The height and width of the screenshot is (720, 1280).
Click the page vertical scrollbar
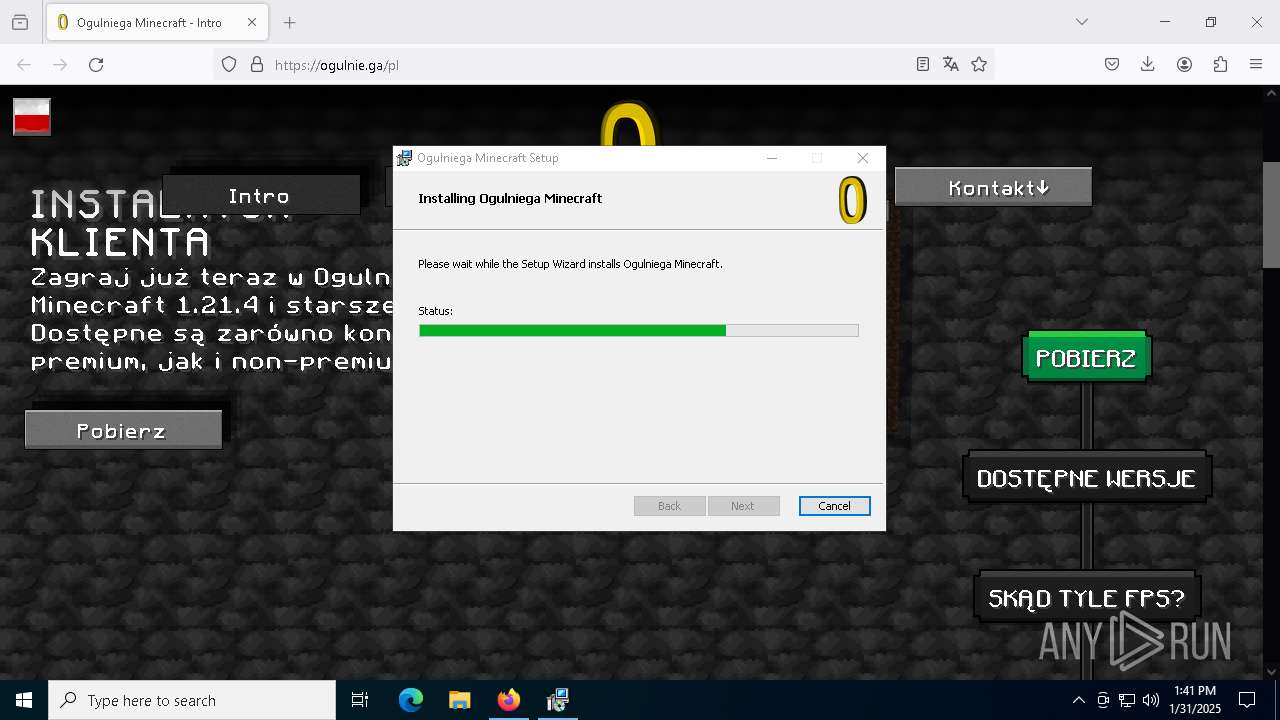click(1271, 215)
